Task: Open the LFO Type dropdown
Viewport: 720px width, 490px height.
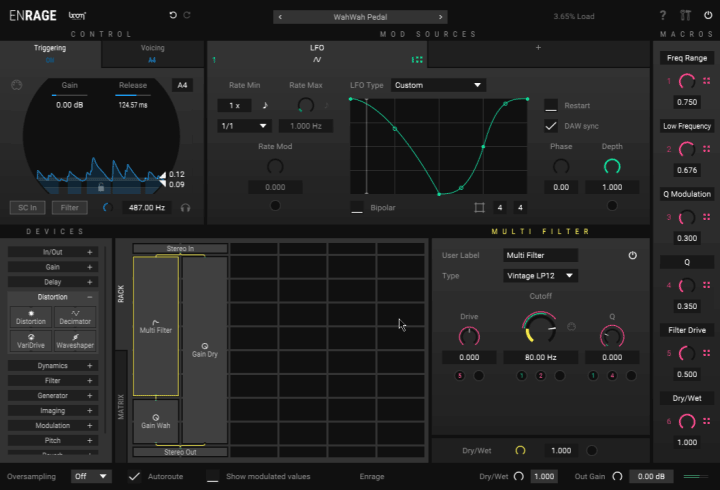Action: [438, 85]
